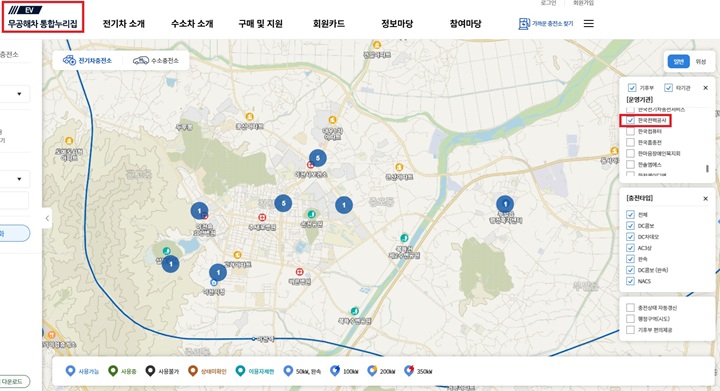Viewport: 720px width, 391px height.
Task: Enable 충전상태 자동갱신 option
Action: coord(630,307)
